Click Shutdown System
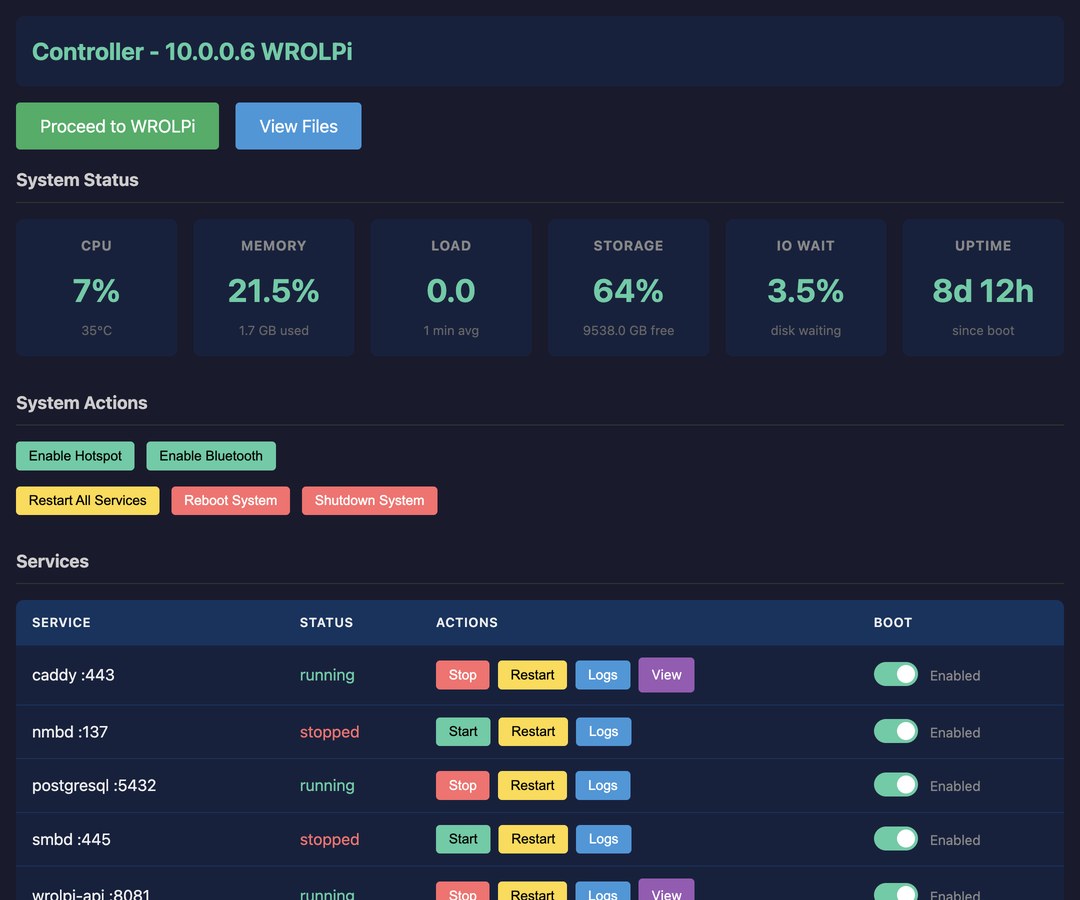 [x=369, y=501]
